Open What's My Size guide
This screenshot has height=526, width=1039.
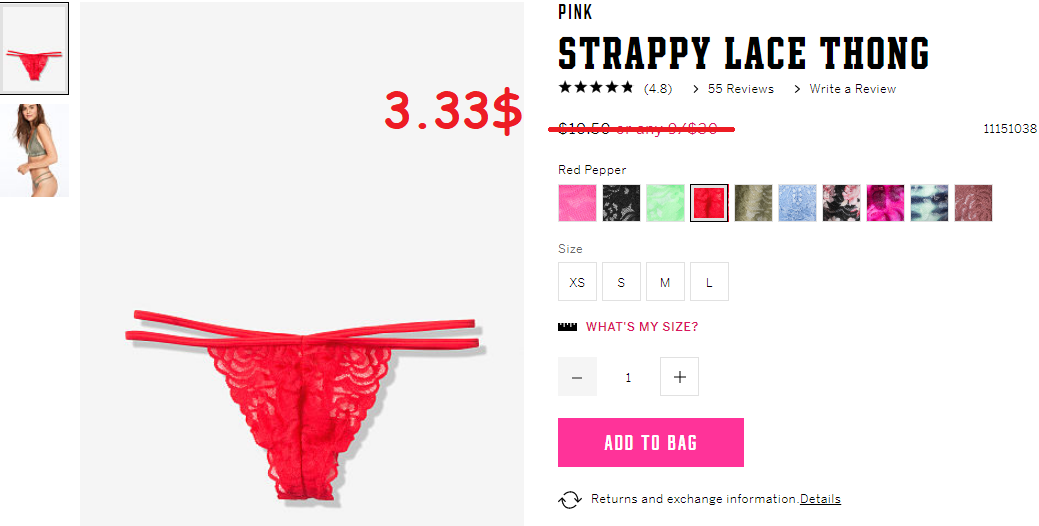point(641,327)
